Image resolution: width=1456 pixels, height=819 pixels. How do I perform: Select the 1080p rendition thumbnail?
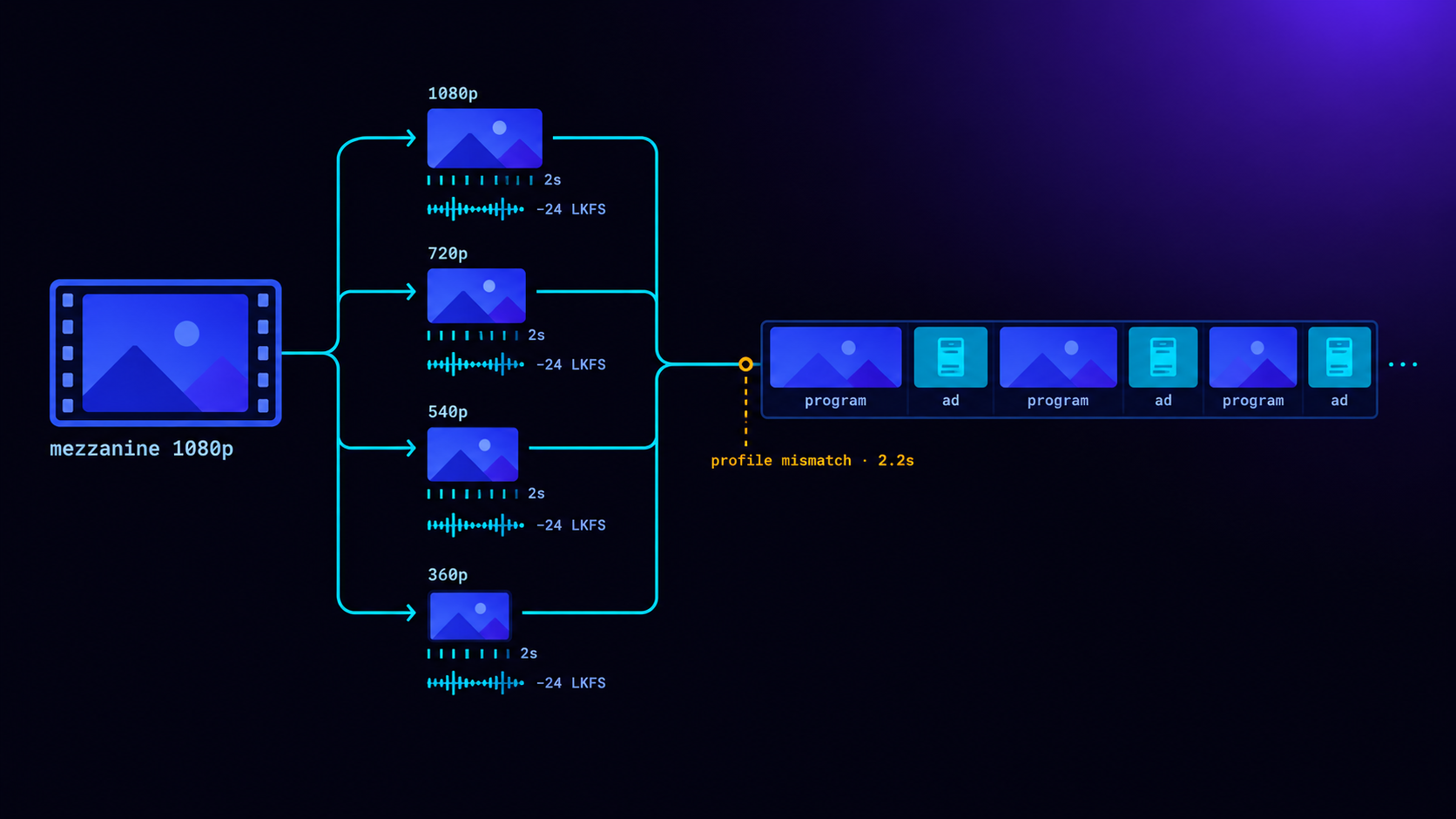point(485,139)
